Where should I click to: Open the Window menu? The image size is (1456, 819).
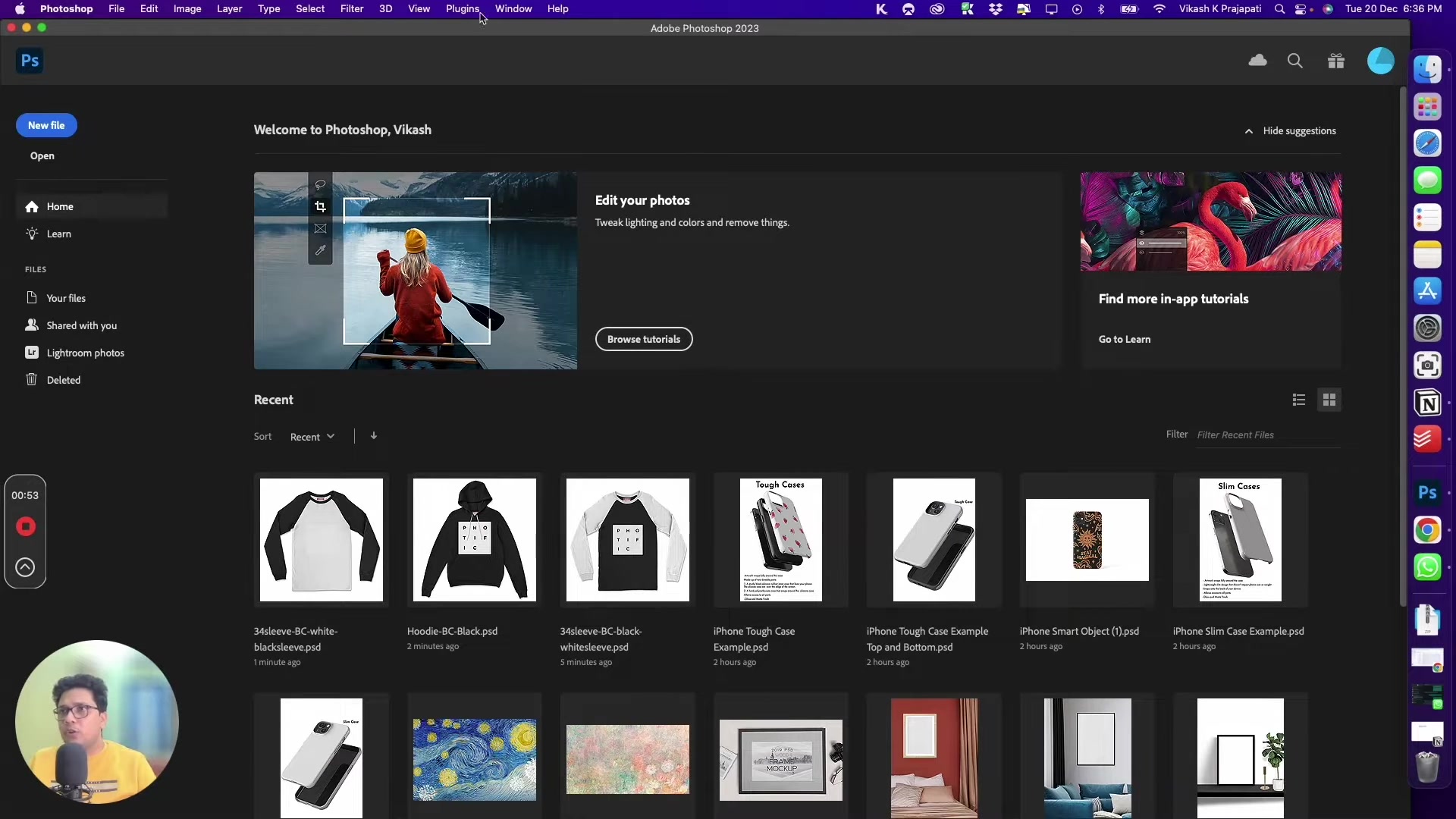(513, 8)
